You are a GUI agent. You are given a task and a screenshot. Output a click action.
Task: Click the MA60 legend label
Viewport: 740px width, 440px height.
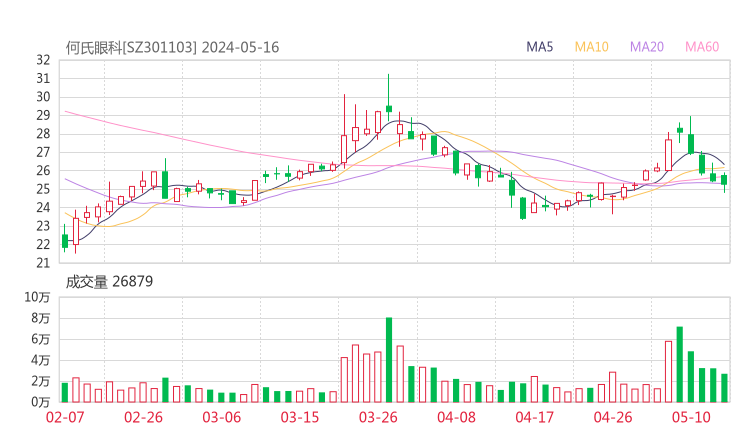tap(702, 47)
